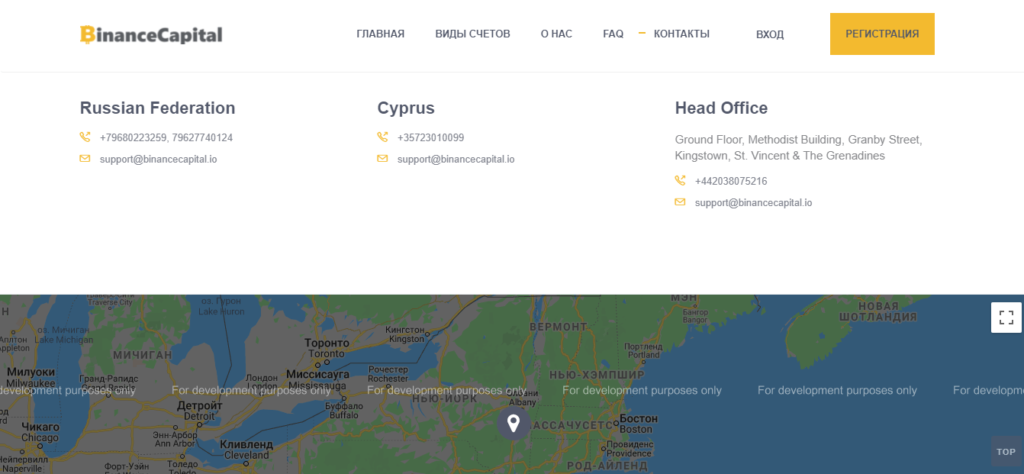Click the Russian Federation heading
This screenshot has width=1024, height=474.
157,108
